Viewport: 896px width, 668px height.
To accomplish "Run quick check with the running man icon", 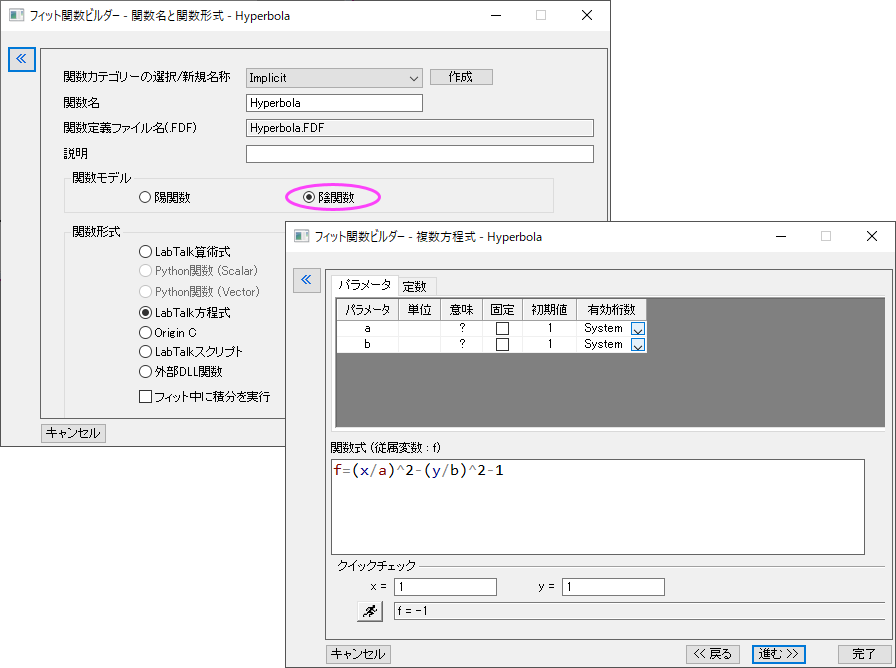I will (370, 611).
